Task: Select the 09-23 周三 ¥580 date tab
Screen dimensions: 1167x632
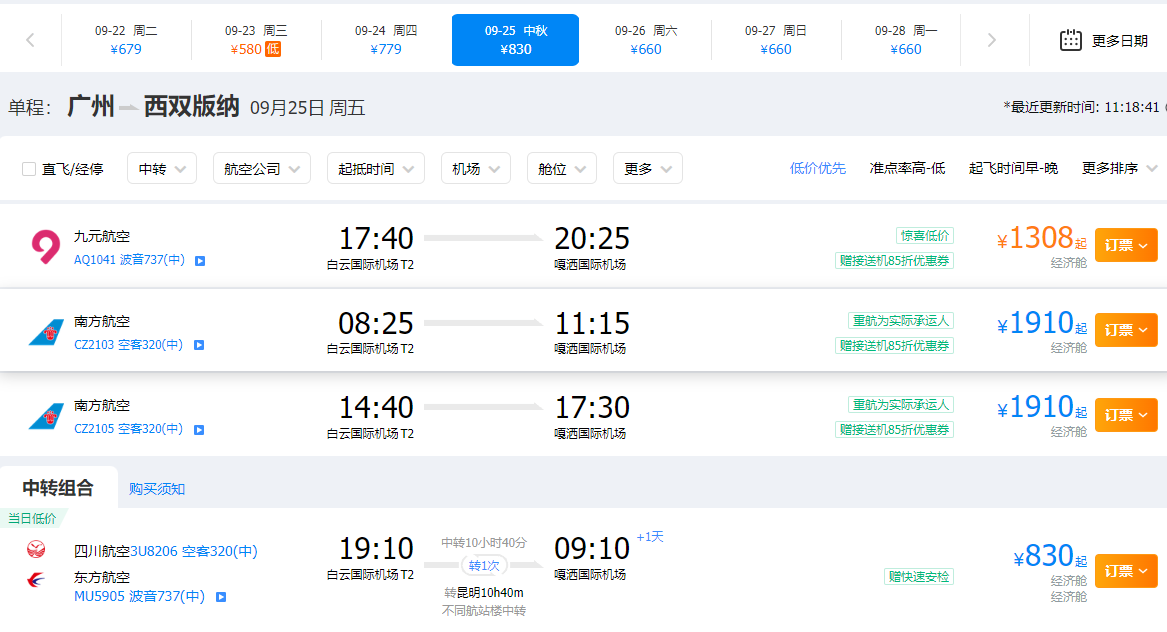Action: click(255, 40)
